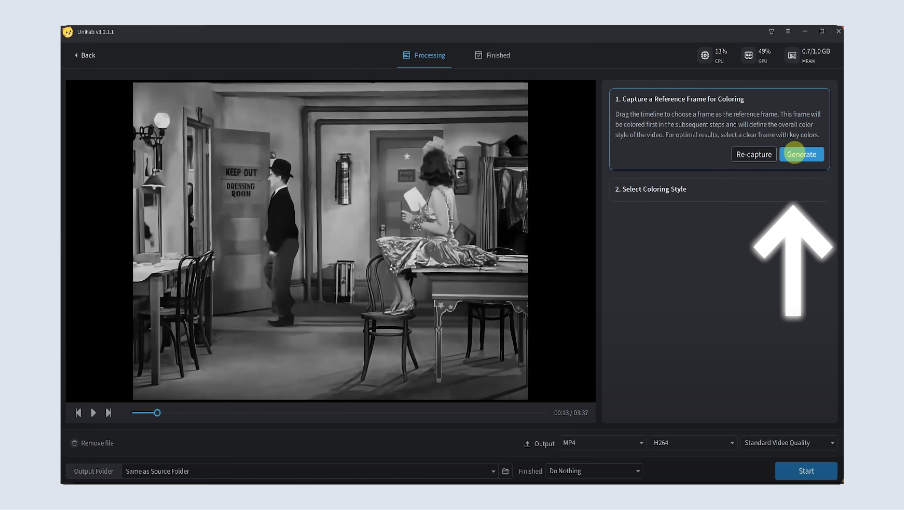Click the timeline playhead handle
Image resolution: width=904 pixels, height=510 pixels.
(x=157, y=413)
